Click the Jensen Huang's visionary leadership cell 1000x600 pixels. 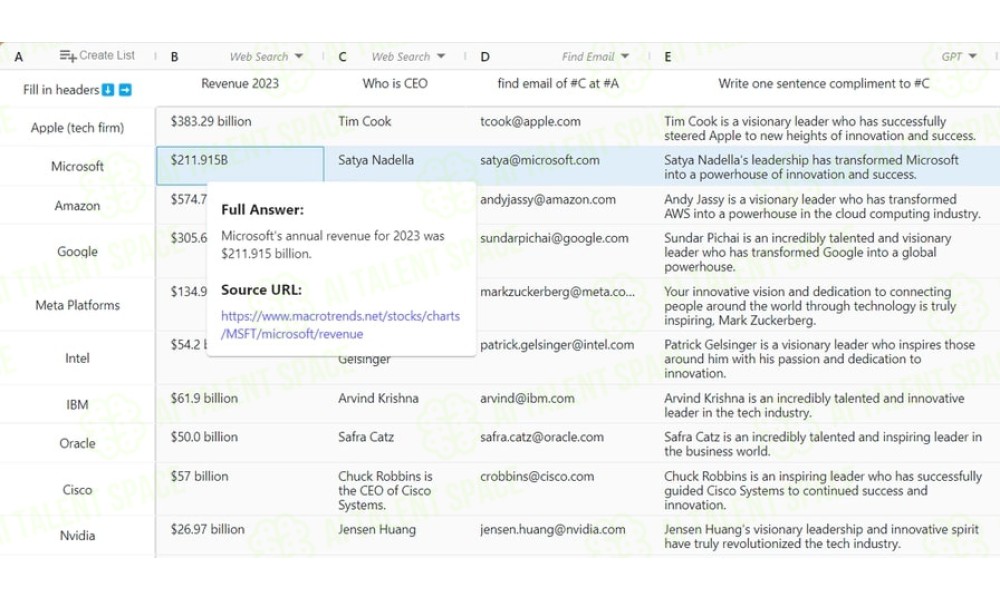click(x=825, y=536)
